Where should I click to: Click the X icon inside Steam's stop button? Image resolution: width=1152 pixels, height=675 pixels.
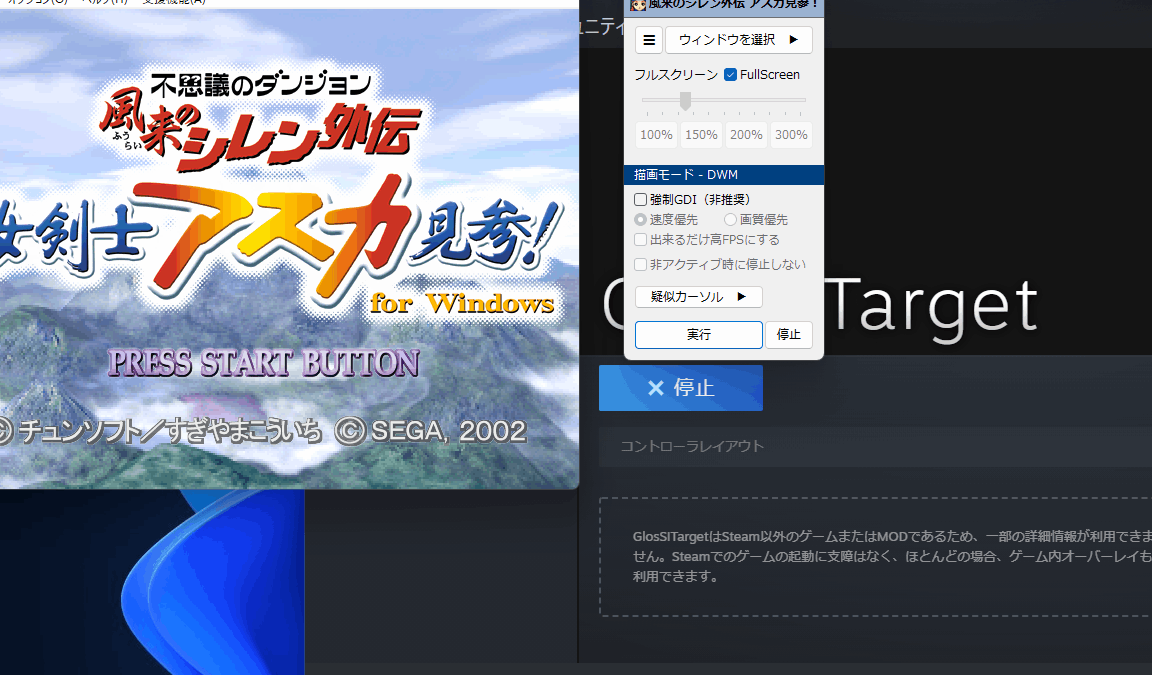pos(655,388)
